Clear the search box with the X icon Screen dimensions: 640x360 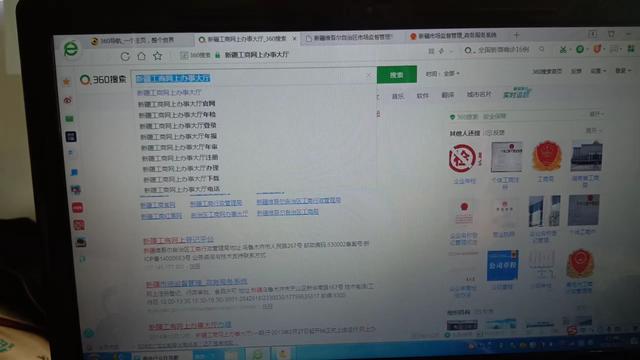pos(369,75)
